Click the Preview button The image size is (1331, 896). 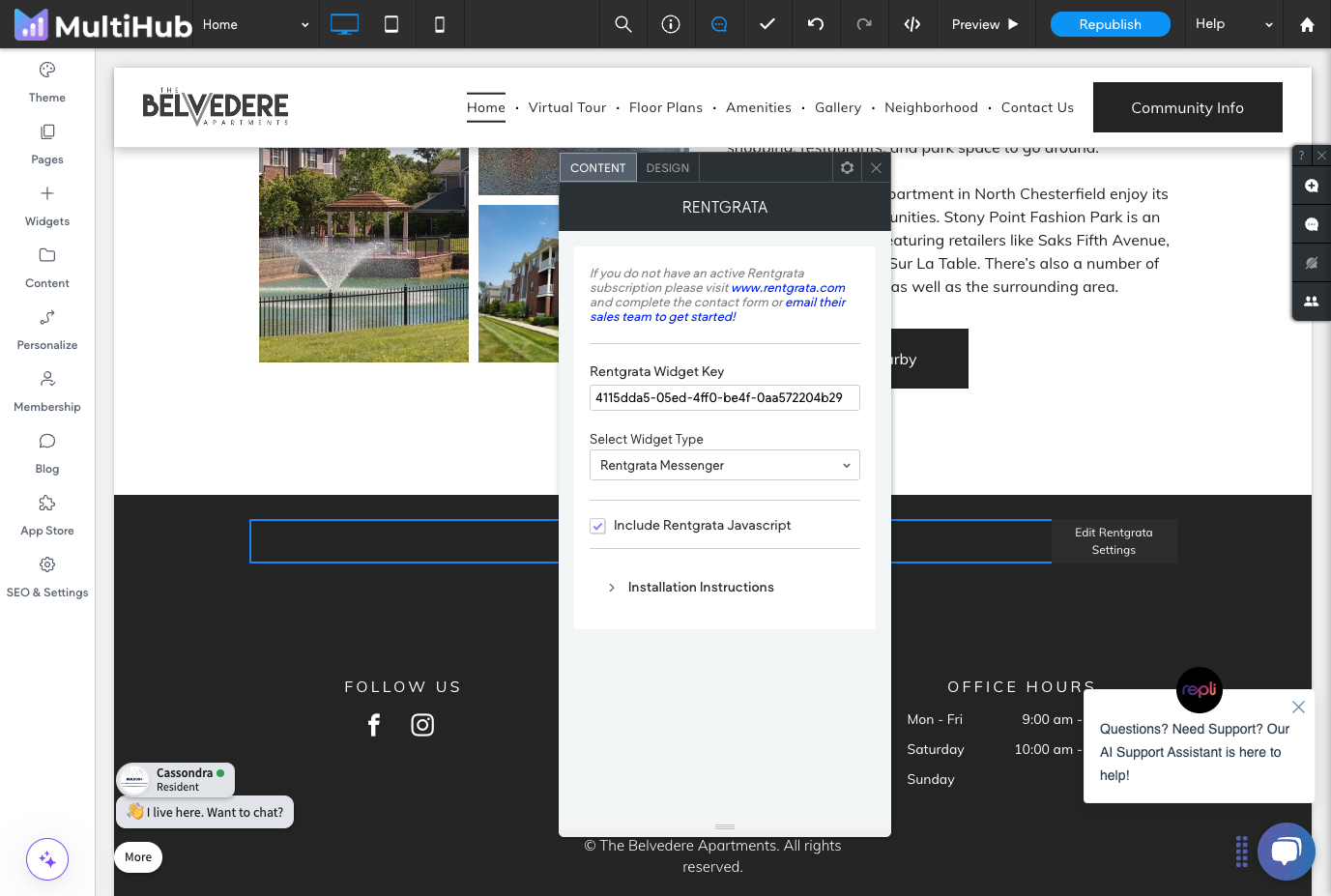985,24
